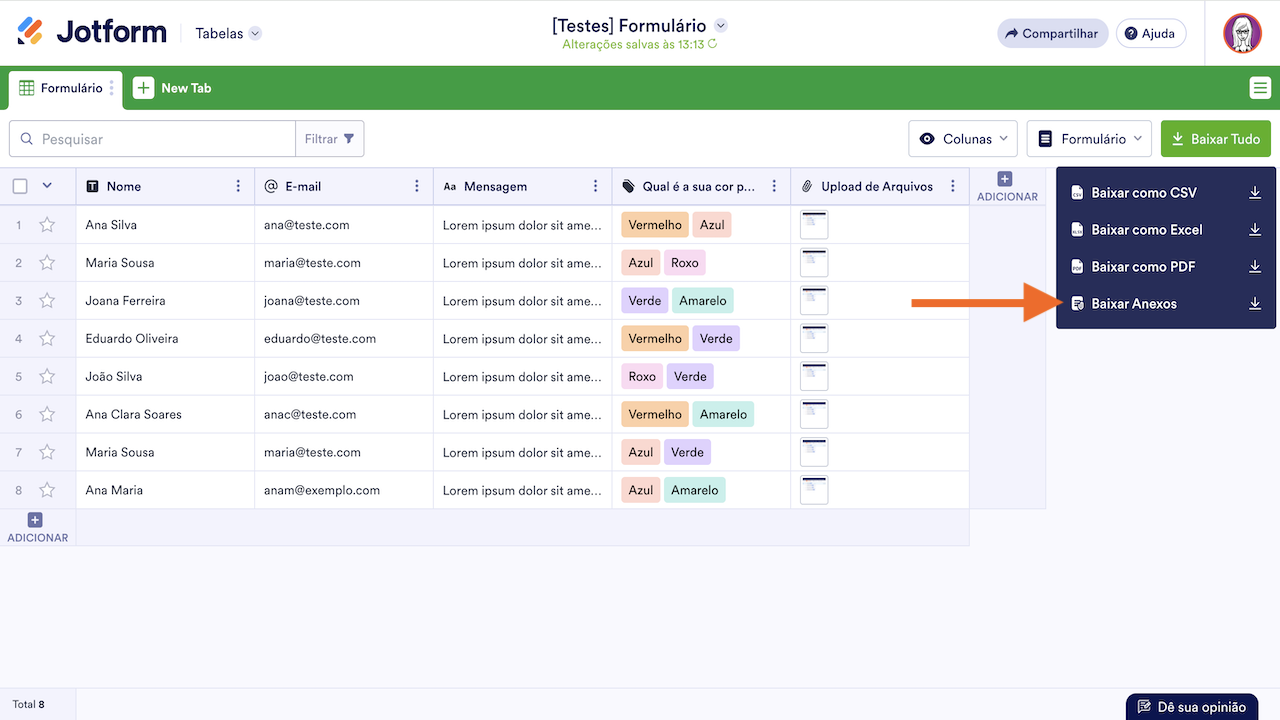The image size is (1280, 720).
Task: Open the Tabelas dropdown
Action: click(228, 33)
